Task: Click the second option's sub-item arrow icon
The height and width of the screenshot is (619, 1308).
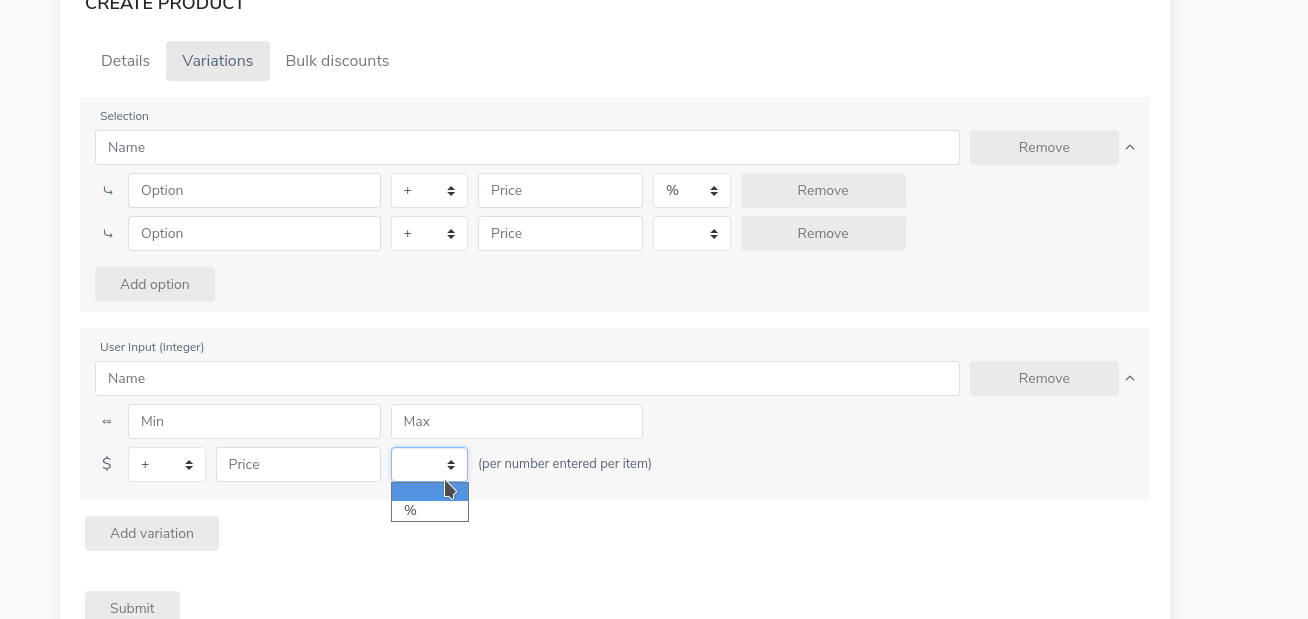Action: click(108, 234)
